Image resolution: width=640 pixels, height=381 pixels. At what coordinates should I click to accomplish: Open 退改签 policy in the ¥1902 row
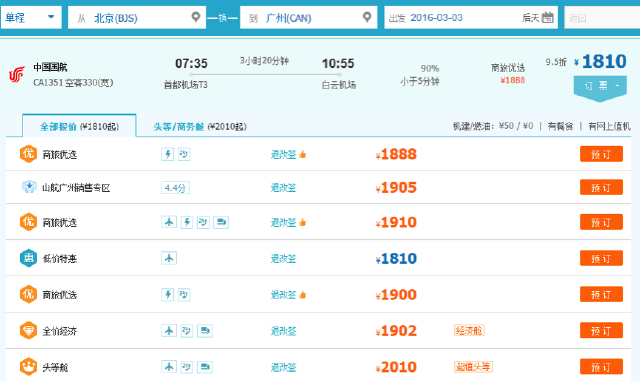[x=283, y=331]
